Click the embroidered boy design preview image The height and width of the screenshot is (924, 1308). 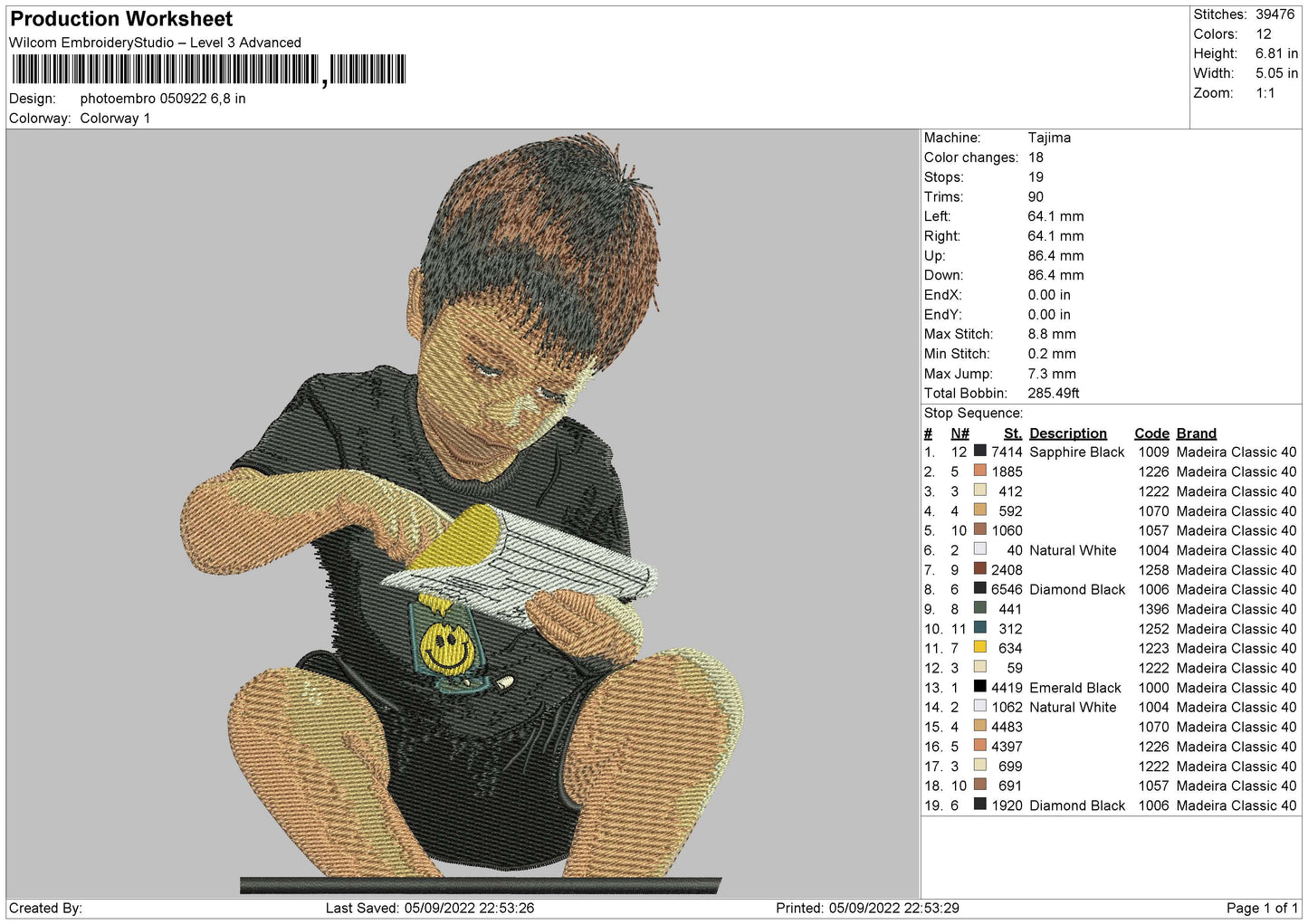pyautogui.click(x=463, y=514)
